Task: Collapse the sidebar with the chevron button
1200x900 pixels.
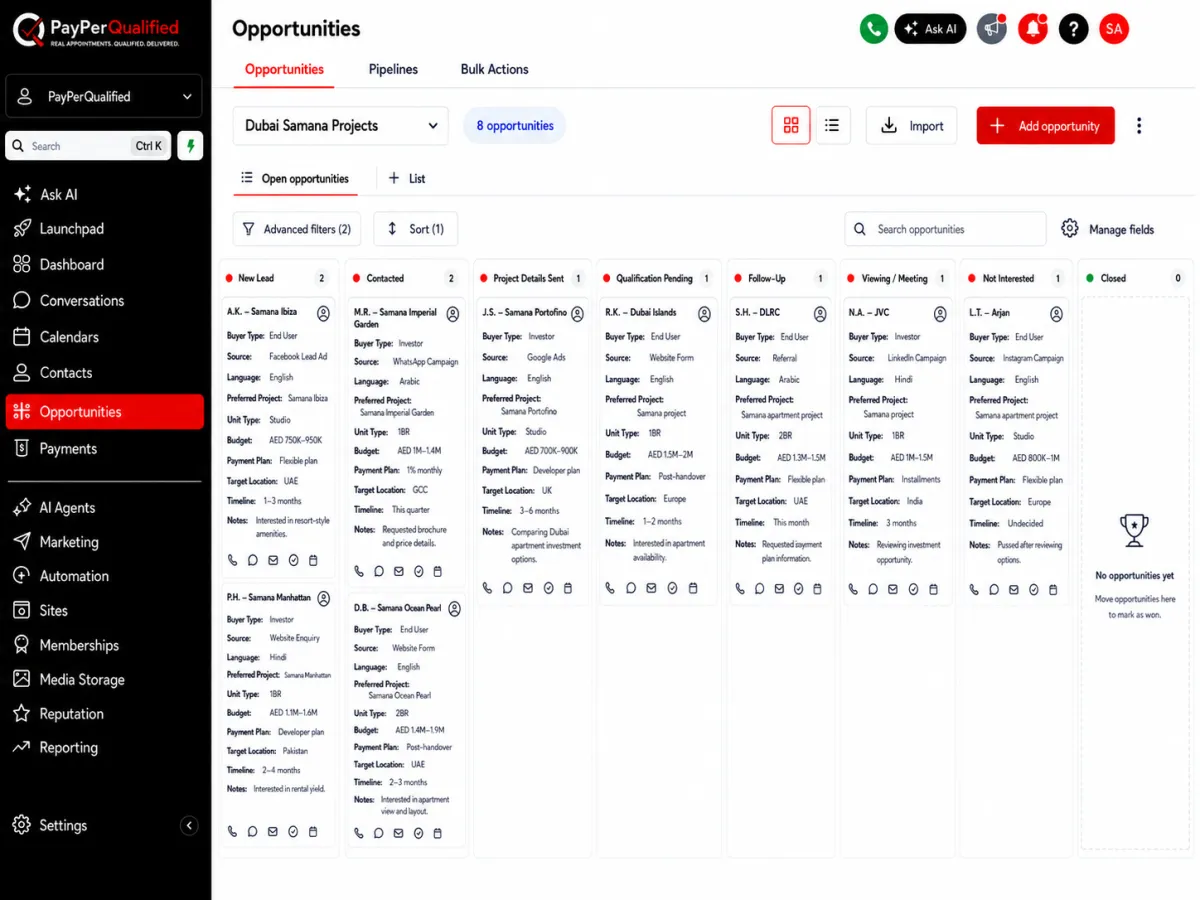Action: click(189, 826)
